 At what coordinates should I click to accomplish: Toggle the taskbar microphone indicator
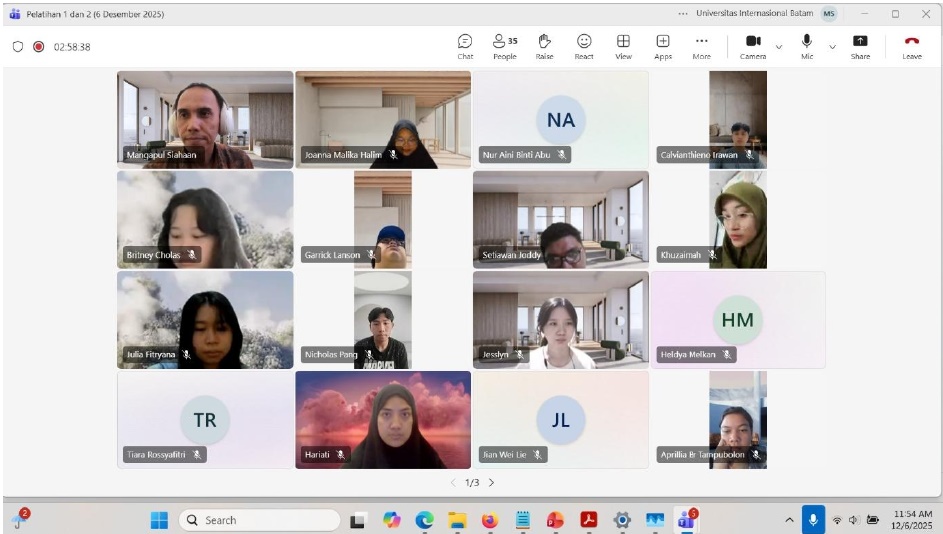[812, 520]
